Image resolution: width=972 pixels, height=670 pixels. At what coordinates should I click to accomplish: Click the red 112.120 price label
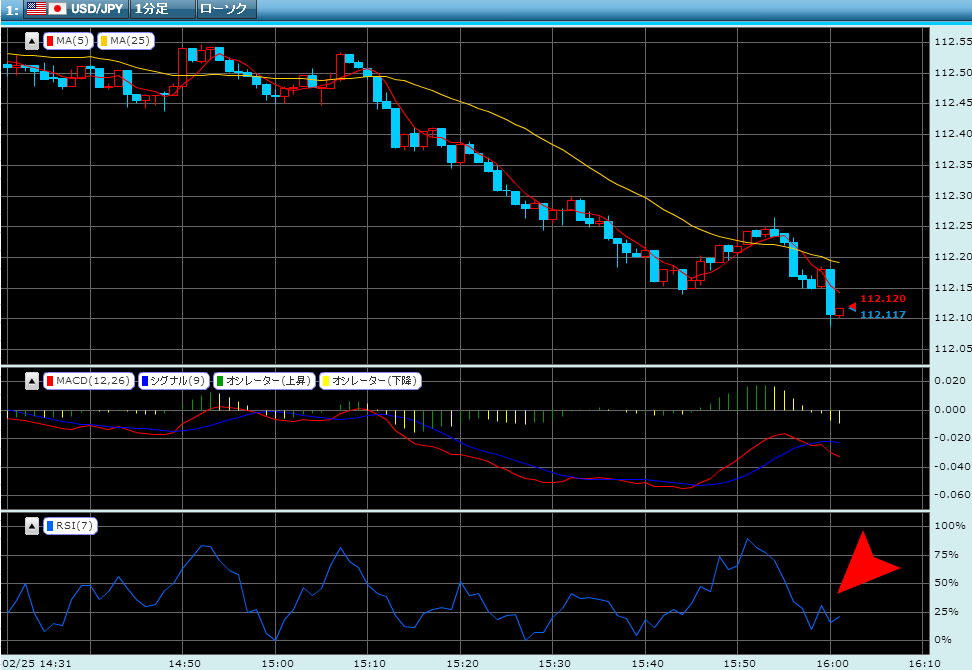tap(883, 299)
